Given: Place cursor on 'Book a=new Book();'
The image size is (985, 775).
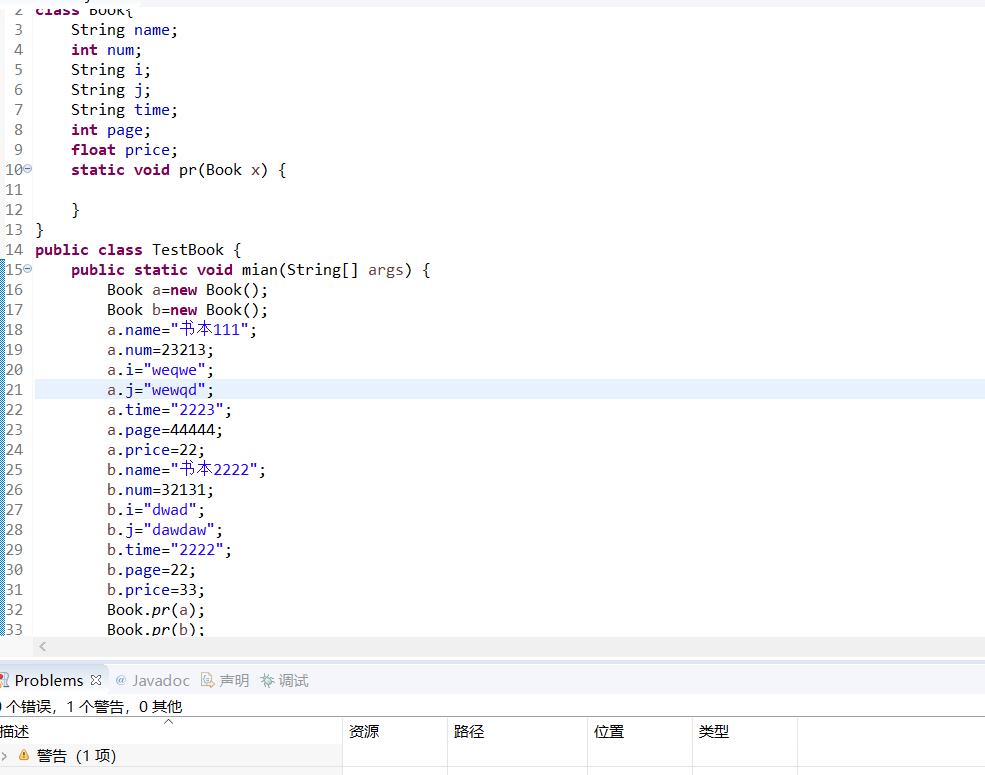Looking at the screenshot, I should [x=187, y=290].
